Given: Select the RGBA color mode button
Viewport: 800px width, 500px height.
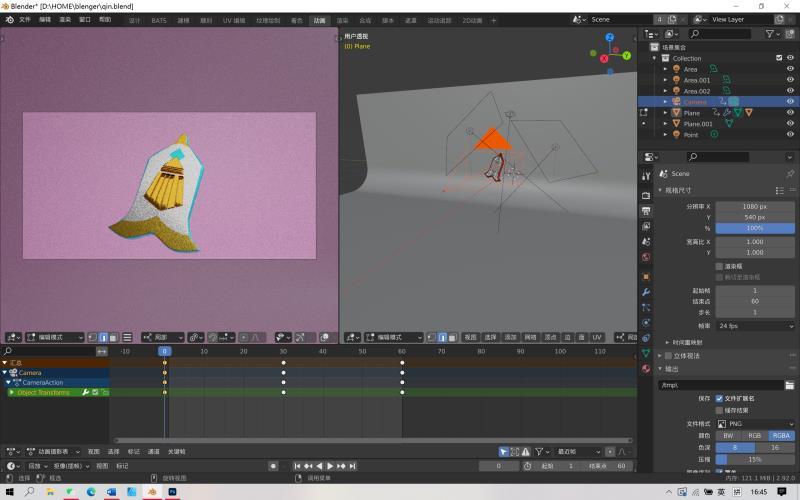Looking at the screenshot, I should tap(781, 435).
